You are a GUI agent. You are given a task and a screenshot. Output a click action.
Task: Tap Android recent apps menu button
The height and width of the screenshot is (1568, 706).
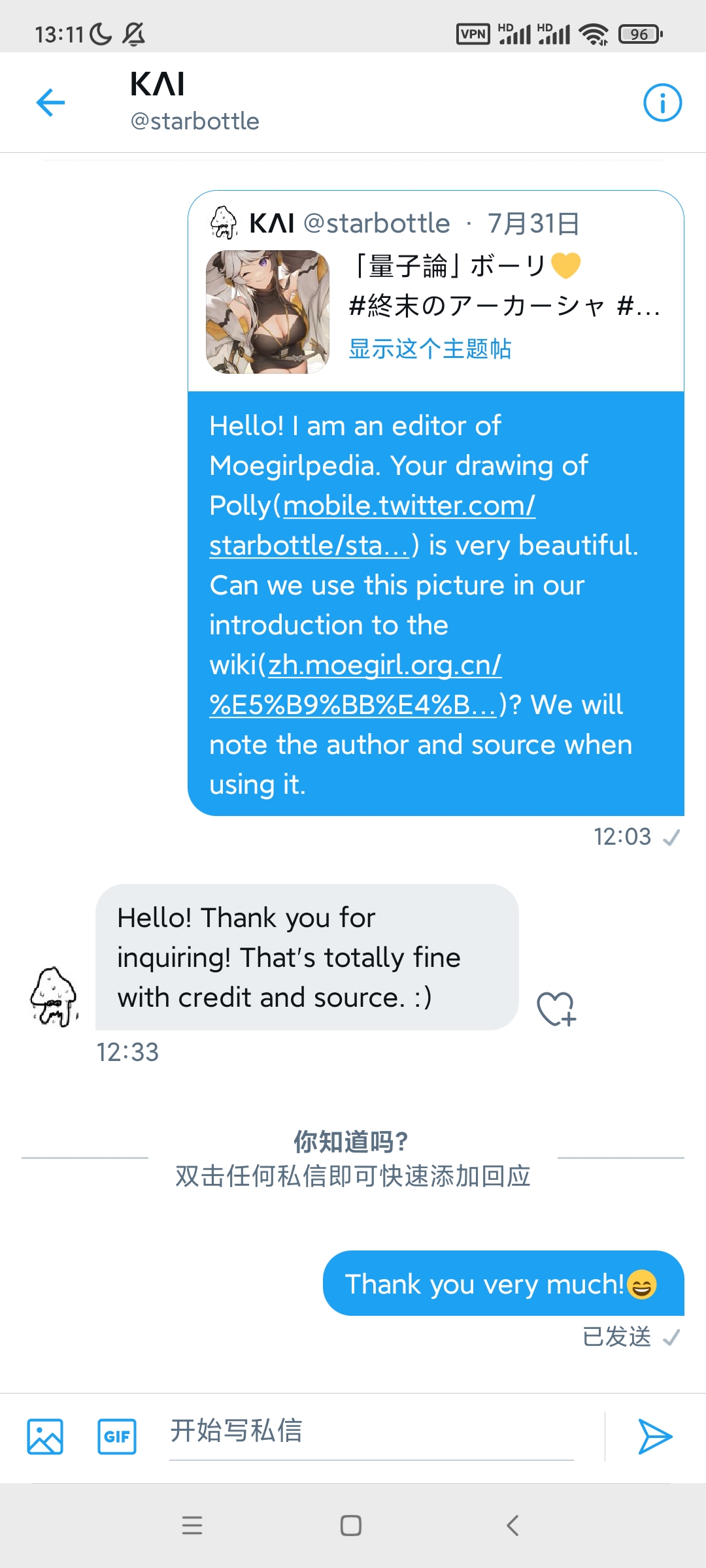click(192, 1526)
